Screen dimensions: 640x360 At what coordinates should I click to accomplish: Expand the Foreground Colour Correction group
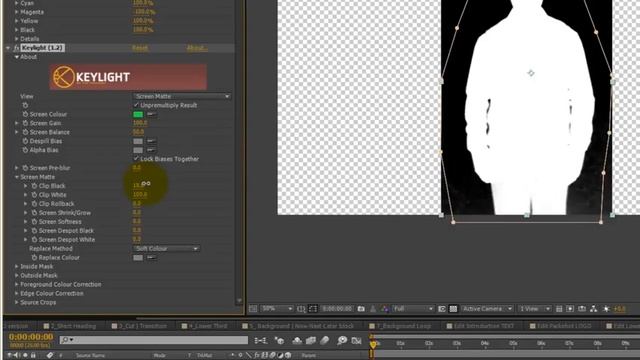(x=17, y=284)
